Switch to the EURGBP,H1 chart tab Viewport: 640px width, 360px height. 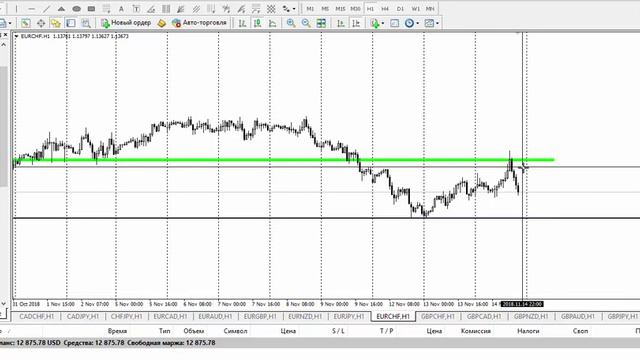pos(260,316)
